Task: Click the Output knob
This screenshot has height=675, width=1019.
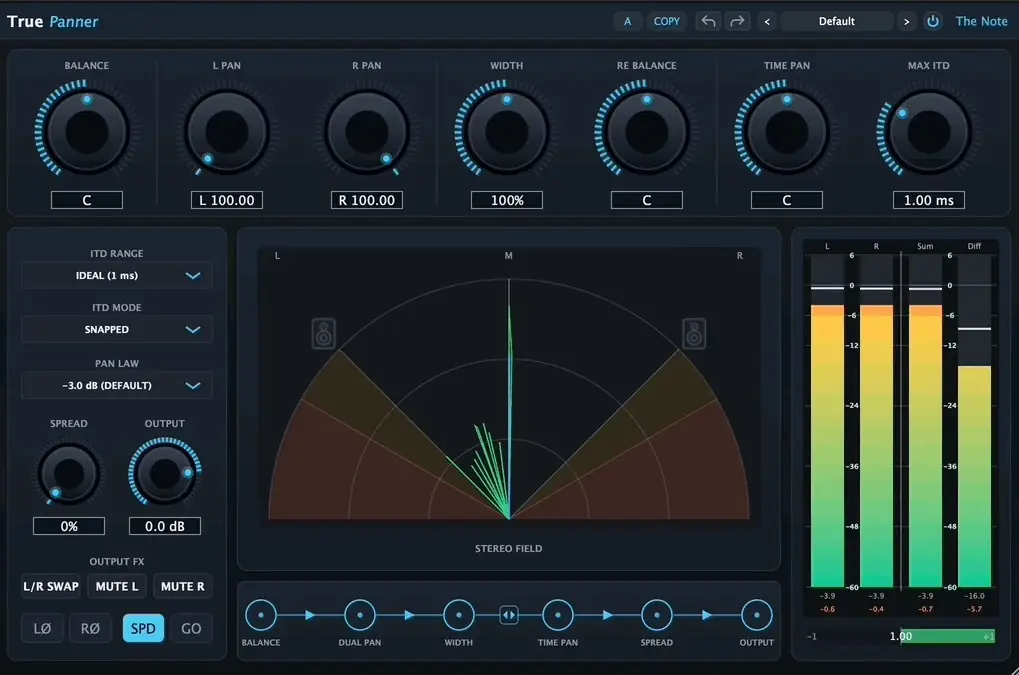Action: [164, 474]
